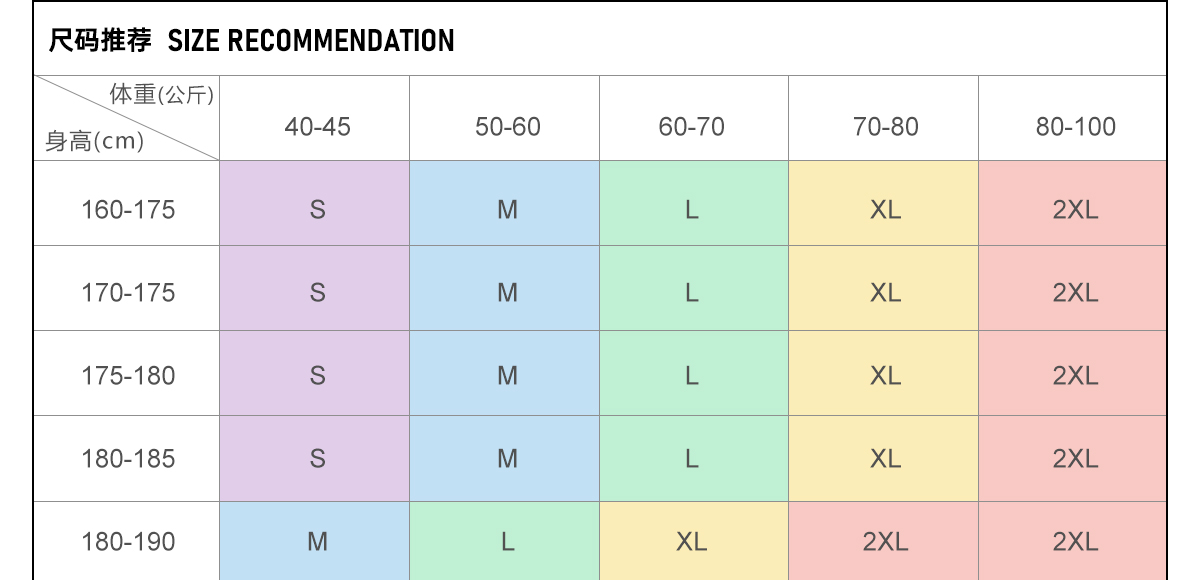Viewport: 1200px width, 580px height.
Task: Select blue M cell in the 170-175 row
Action: [507, 293]
